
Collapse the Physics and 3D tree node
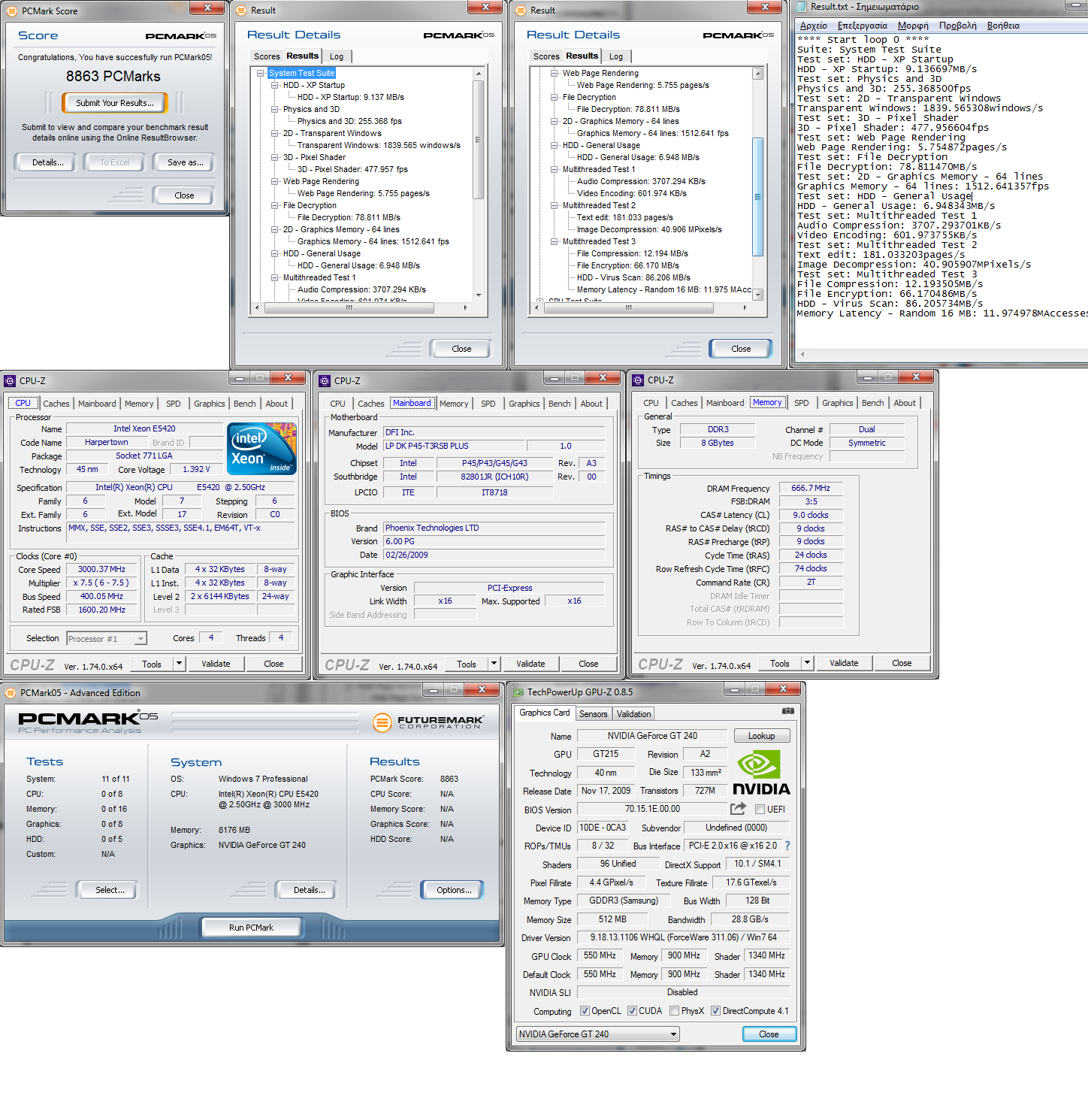click(275, 109)
